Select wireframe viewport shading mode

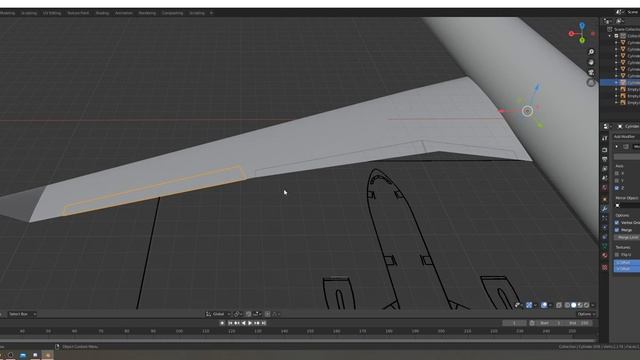(x=567, y=305)
